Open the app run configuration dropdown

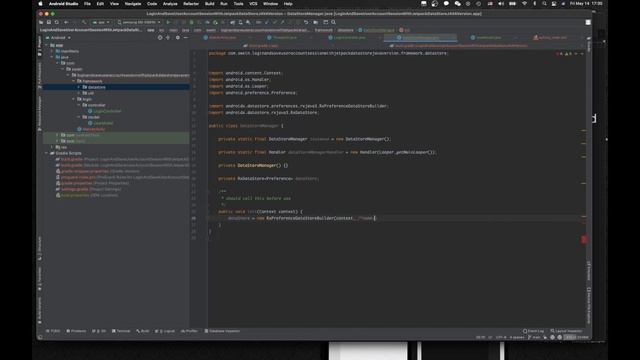click(x=101, y=22)
